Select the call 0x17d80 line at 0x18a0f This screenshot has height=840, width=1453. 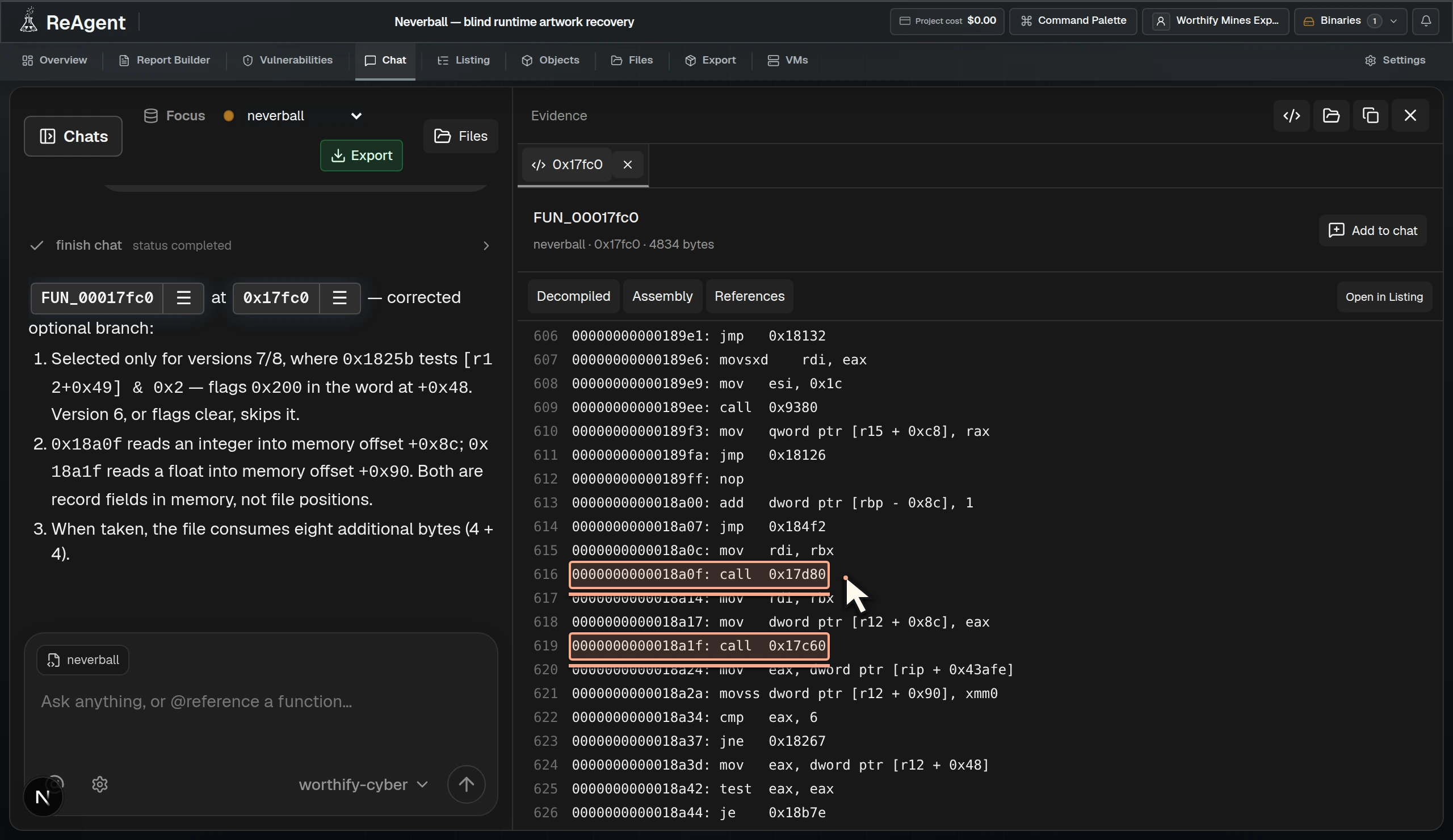point(699,574)
